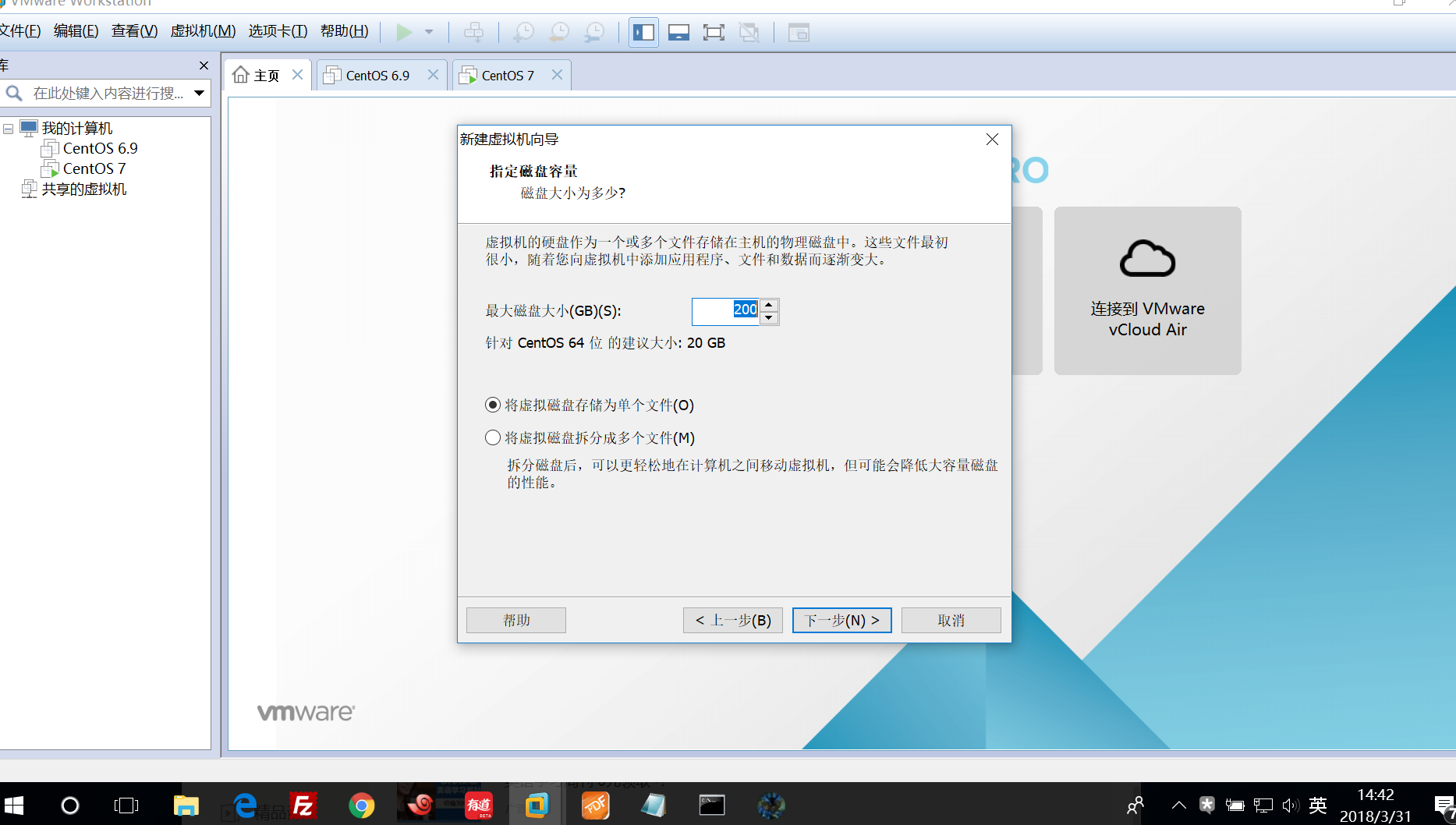Open the 选项卡(T) menu

(278, 31)
